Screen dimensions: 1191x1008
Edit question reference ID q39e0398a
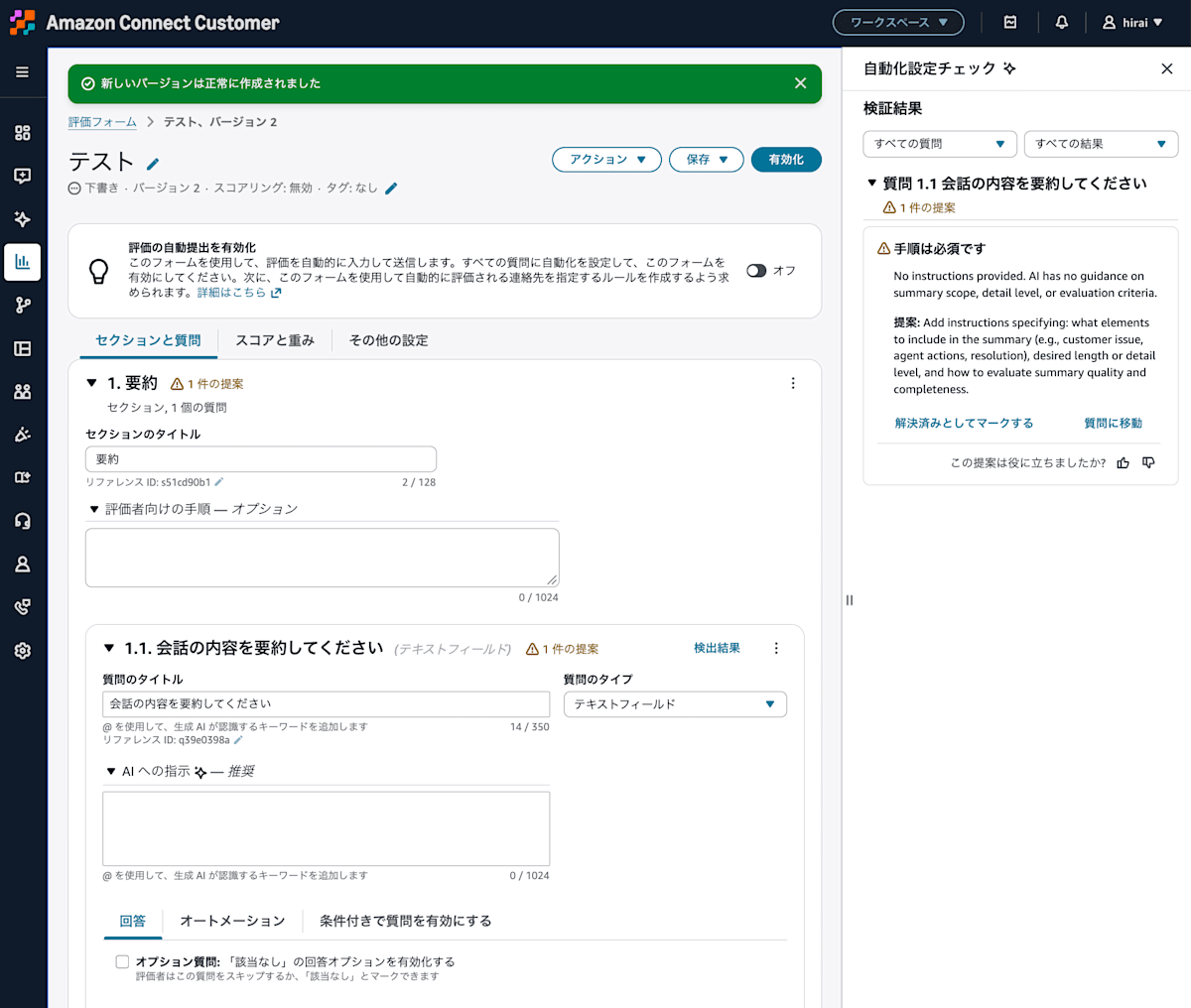point(238,740)
